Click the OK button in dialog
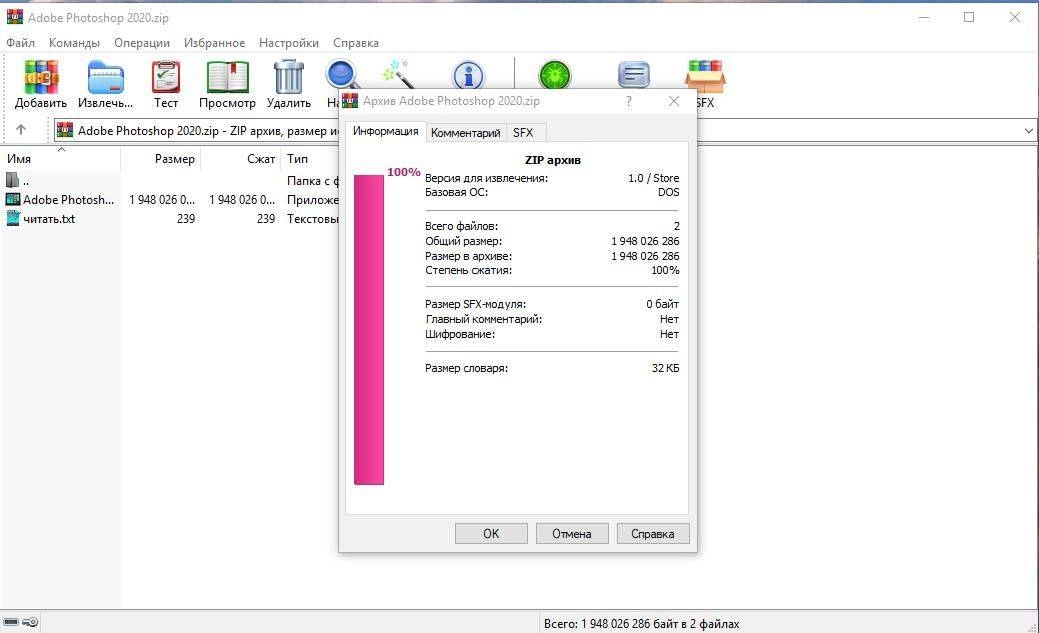Image resolution: width=1039 pixels, height=633 pixels. pyautogui.click(x=491, y=534)
